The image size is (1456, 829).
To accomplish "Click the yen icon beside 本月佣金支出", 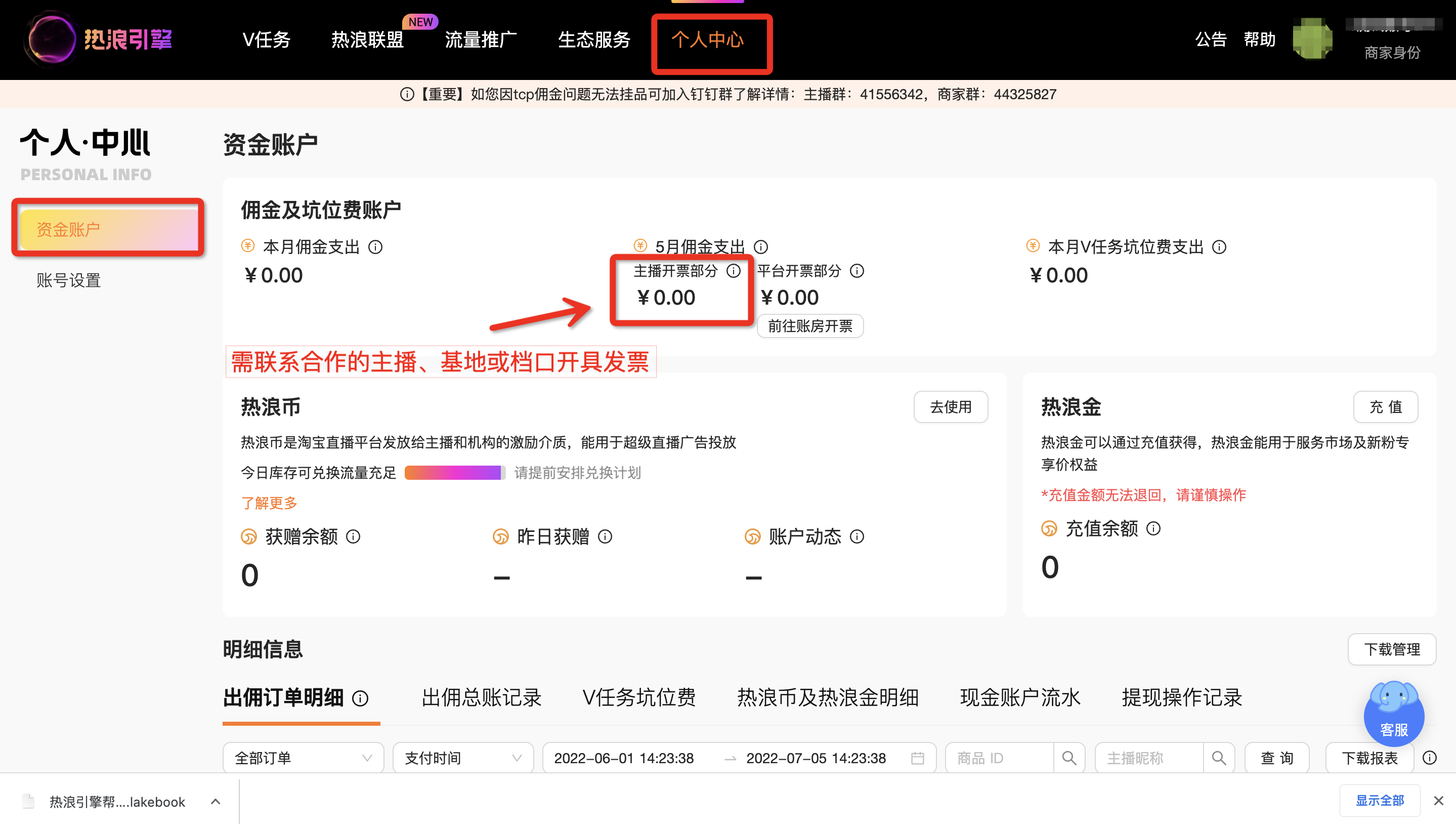I will pos(248,245).
